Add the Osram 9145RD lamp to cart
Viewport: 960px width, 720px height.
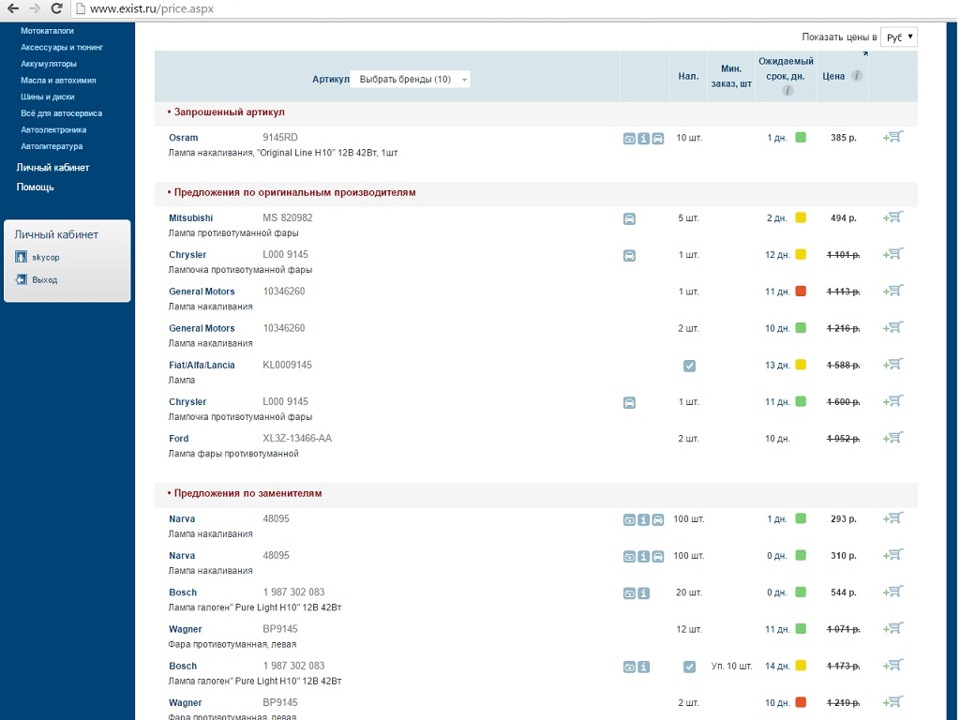click(x=893, y=137)
